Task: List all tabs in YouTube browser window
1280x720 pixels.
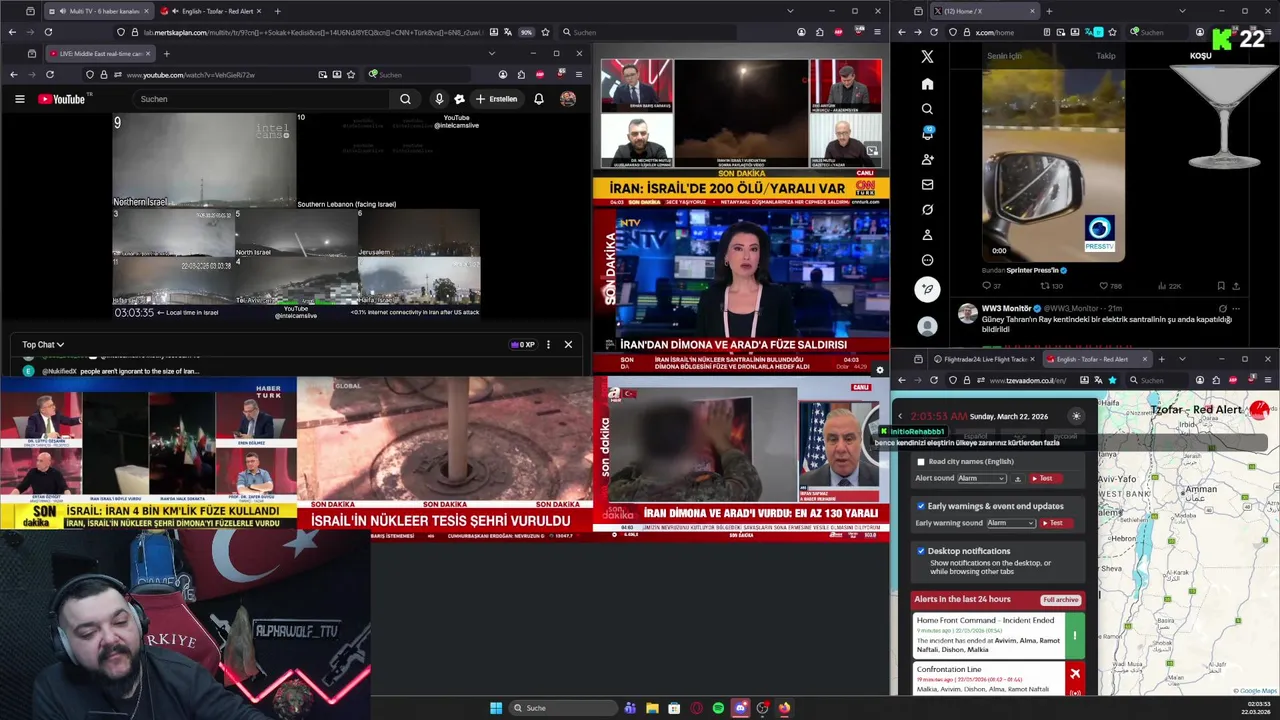Action: 491,53
